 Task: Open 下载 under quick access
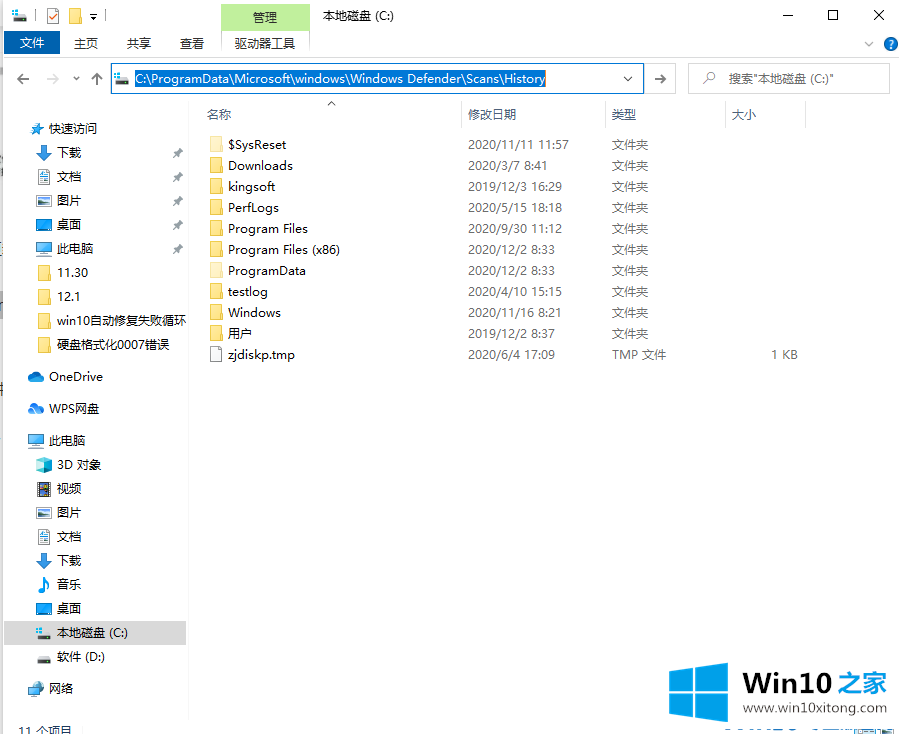pyautogui.click(x=69, y=153)
